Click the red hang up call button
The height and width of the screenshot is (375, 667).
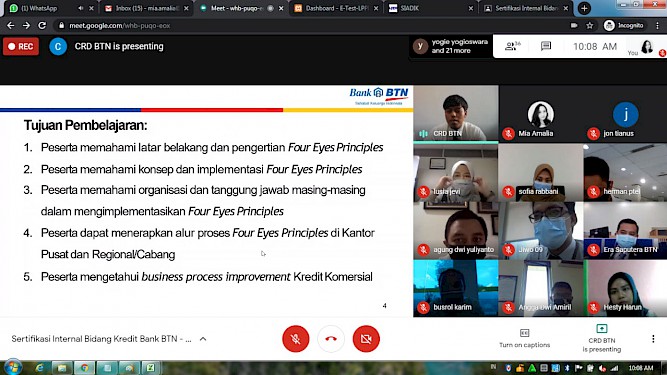331,338
